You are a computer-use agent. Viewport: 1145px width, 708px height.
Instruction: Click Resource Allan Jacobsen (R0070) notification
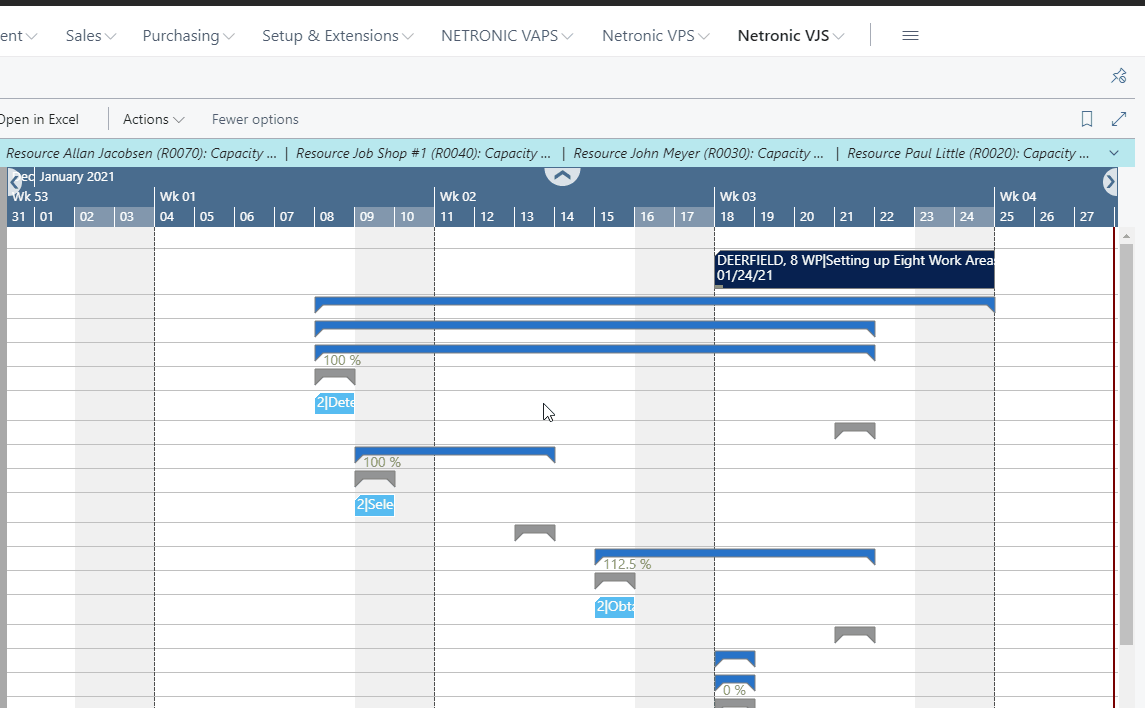tap(142, 153)
